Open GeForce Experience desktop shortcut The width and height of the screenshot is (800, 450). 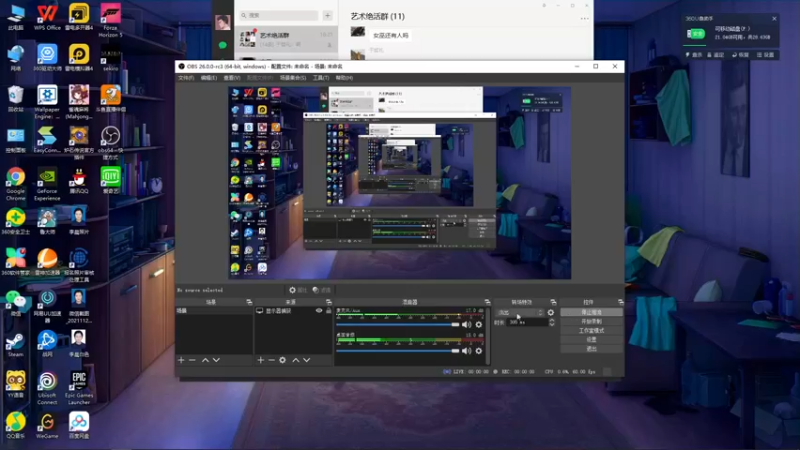coord(47,184)
